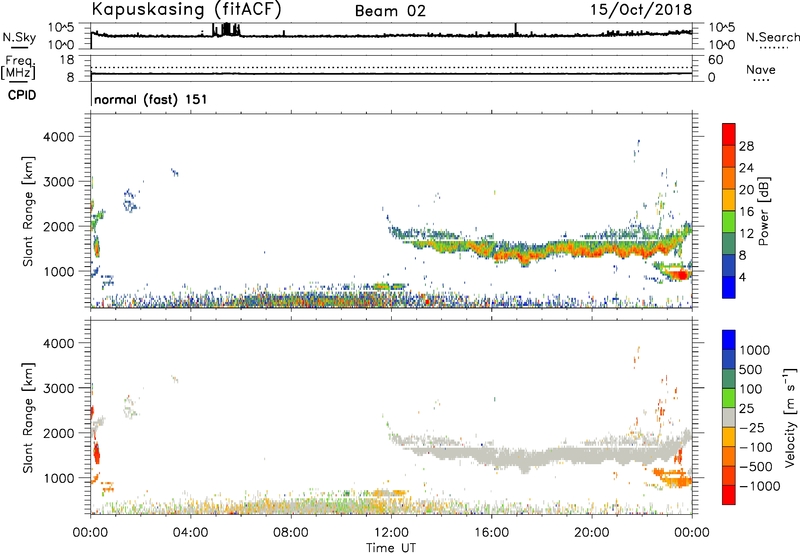The image size is (800, 554).
Task: Click the '16' value on Power colorbar
Action: (746, 211)
